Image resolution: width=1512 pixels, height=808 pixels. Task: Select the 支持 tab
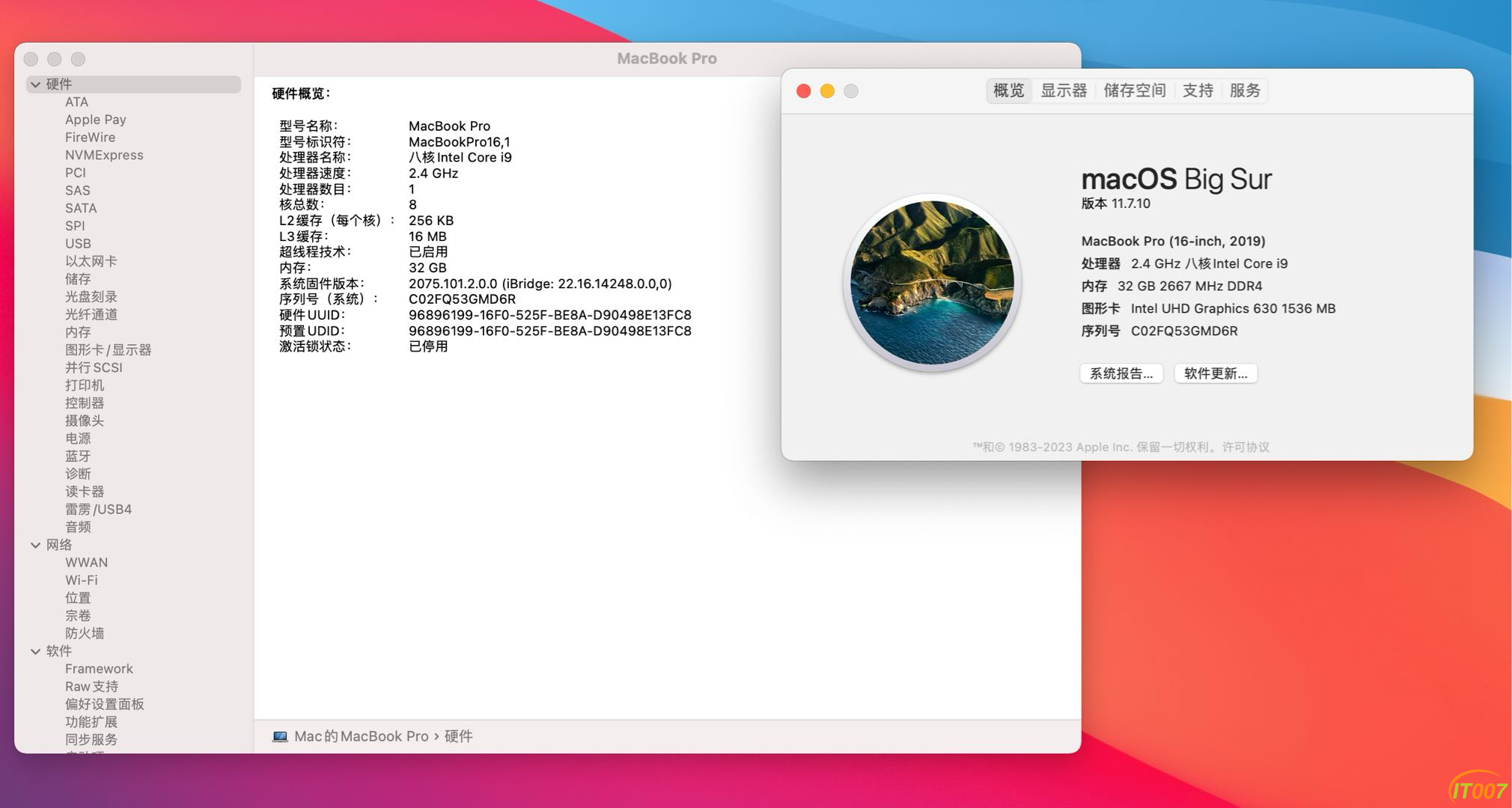(1198, 91)
